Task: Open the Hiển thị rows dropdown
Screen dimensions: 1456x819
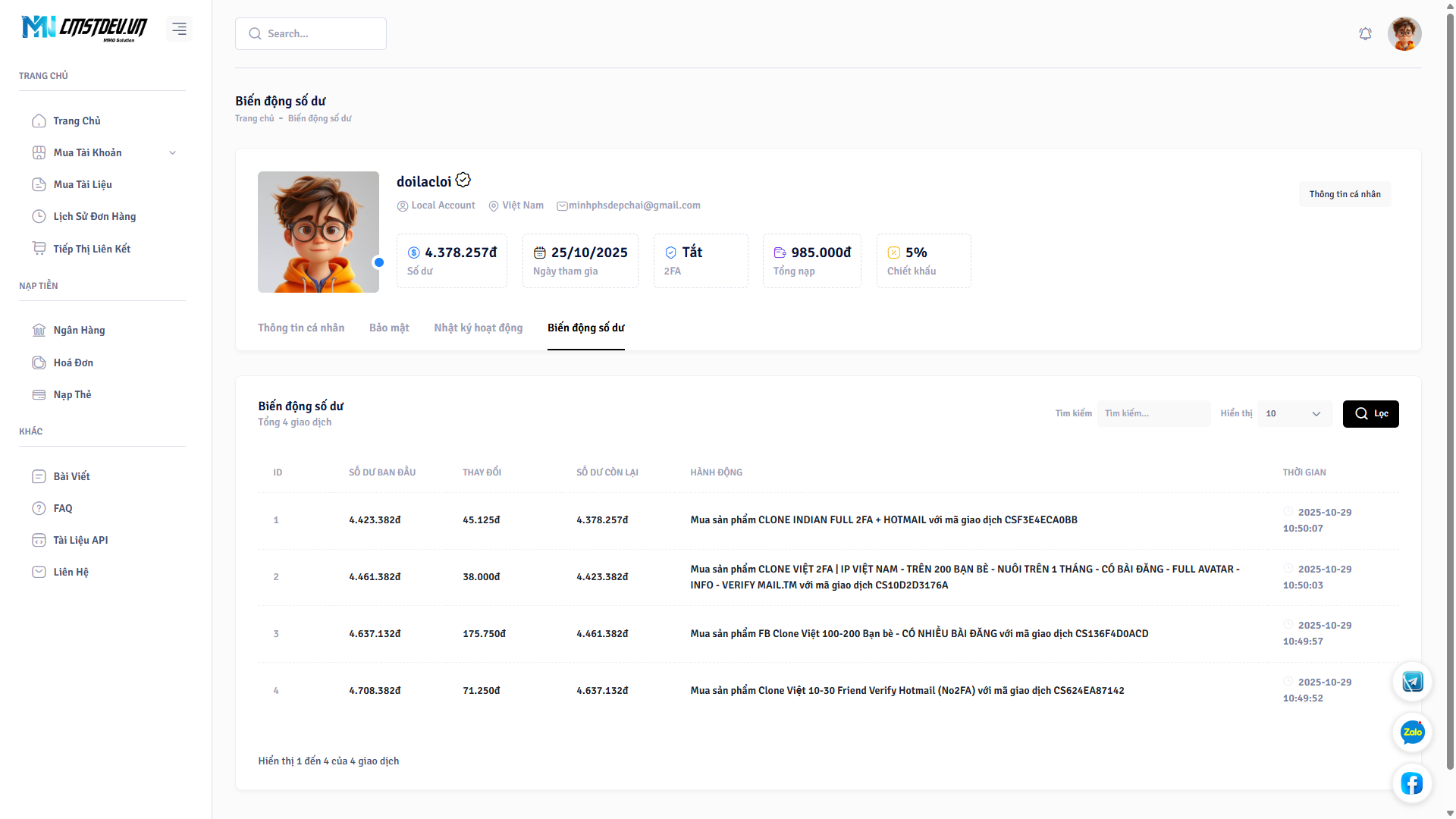Action: [1294, 414]
